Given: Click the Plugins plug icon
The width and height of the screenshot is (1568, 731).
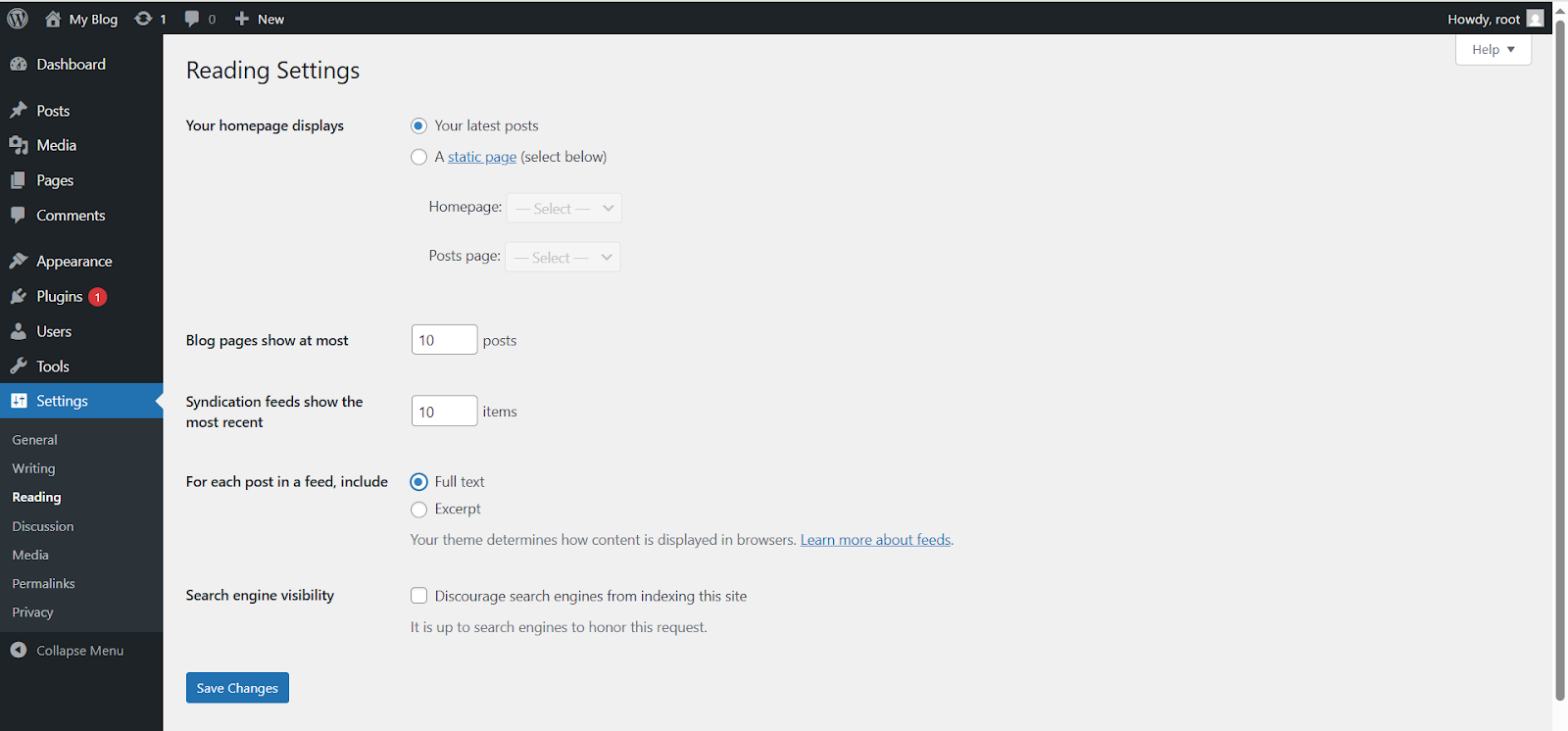Looking at the screenshot, I should [19, 296].
